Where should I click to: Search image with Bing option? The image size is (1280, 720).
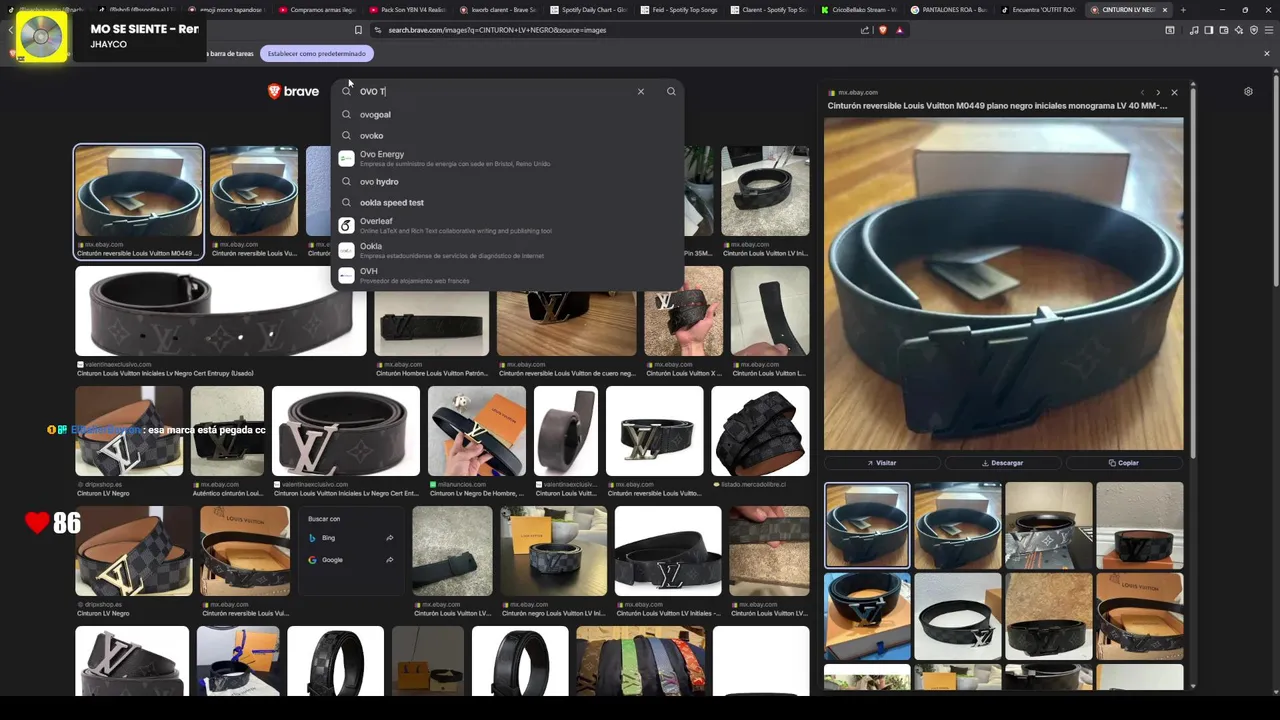click(350, 538)
